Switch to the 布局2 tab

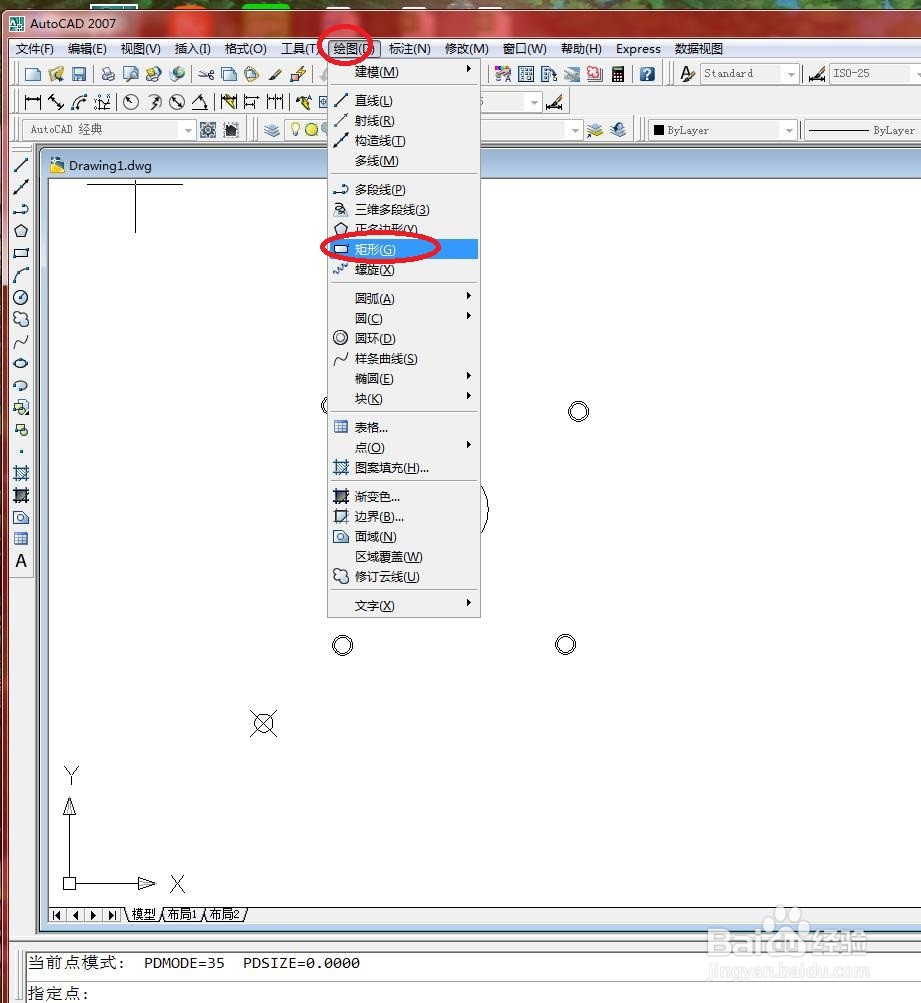224,914
